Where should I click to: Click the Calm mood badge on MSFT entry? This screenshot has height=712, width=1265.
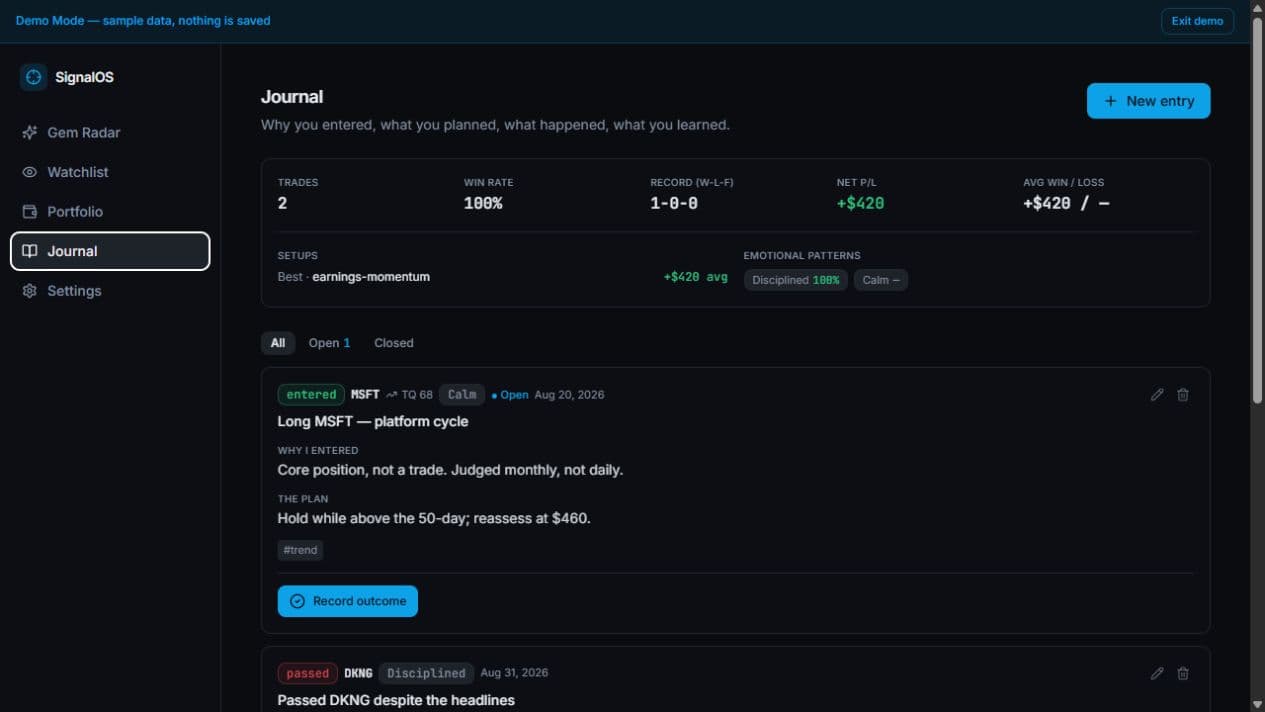462,395
